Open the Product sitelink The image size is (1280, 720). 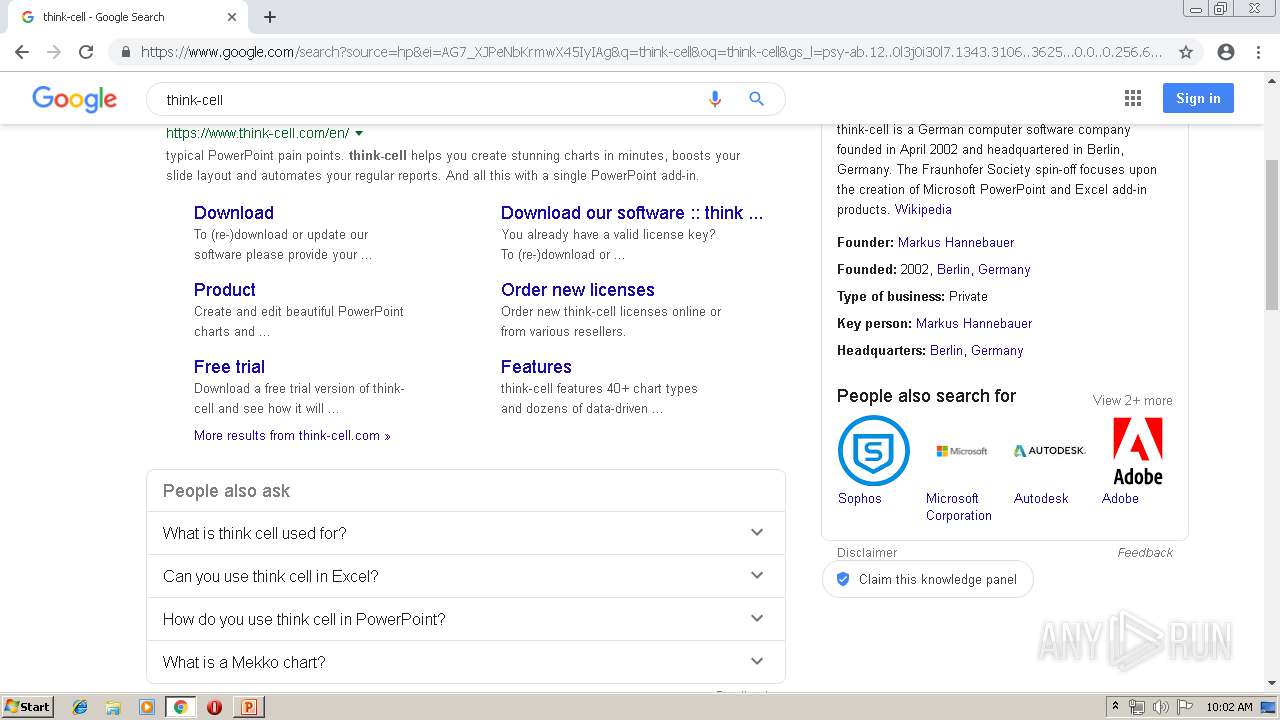point(225,289)
